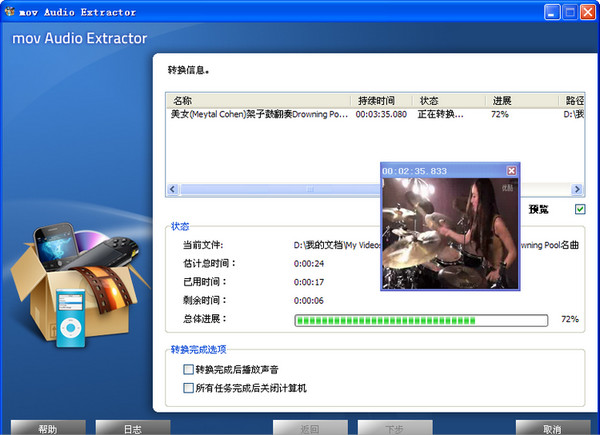
Task: Open the 日志 log button
Action: click(x=132, y=428)
